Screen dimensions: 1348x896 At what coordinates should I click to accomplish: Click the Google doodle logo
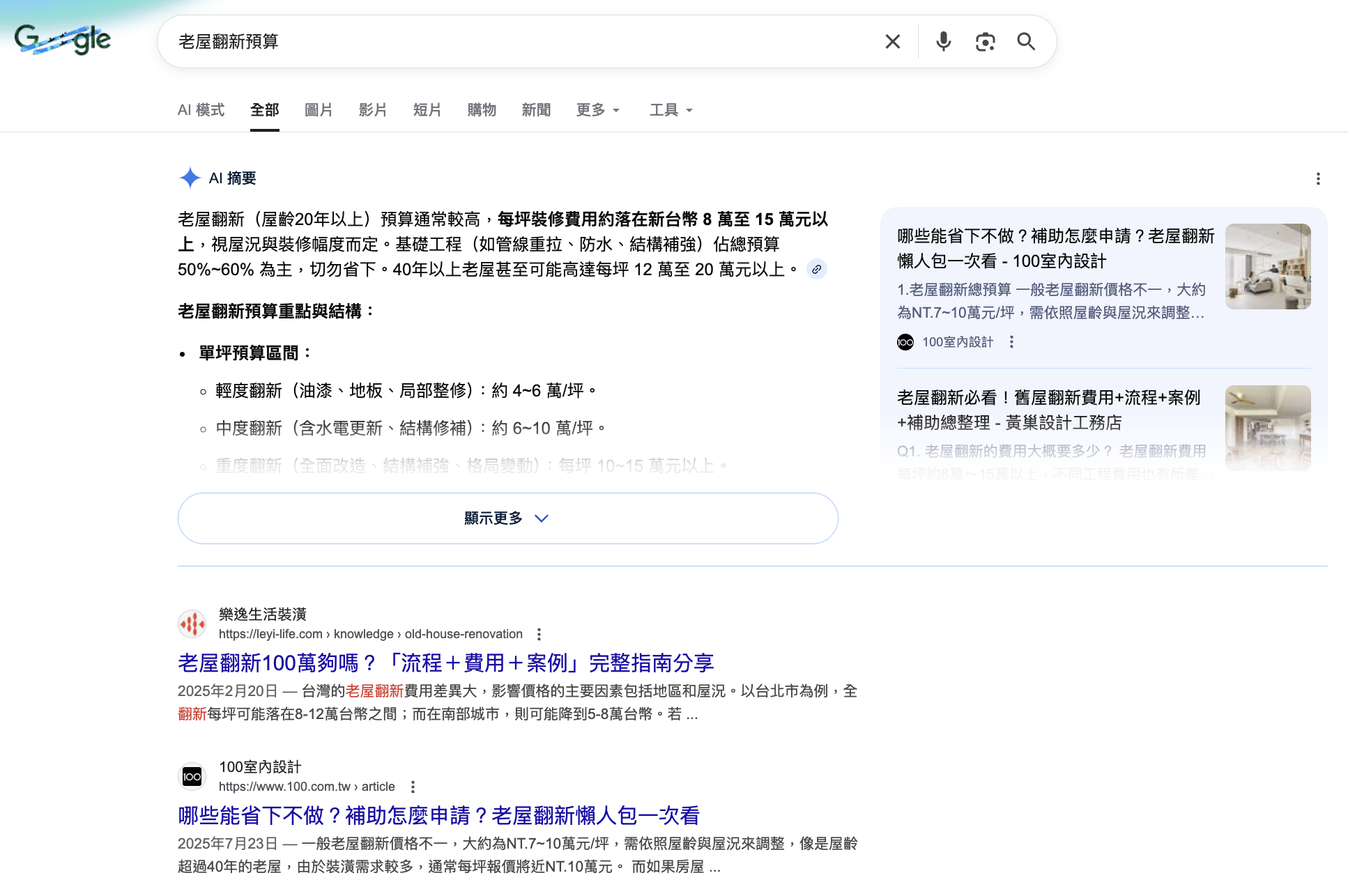(x=63, y=40)
